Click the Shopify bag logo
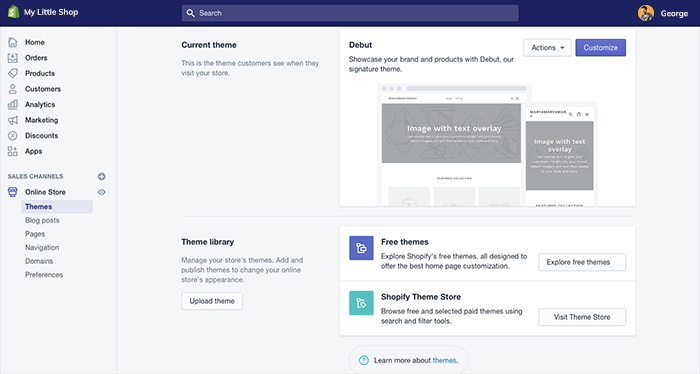 [x=13, y=12]
